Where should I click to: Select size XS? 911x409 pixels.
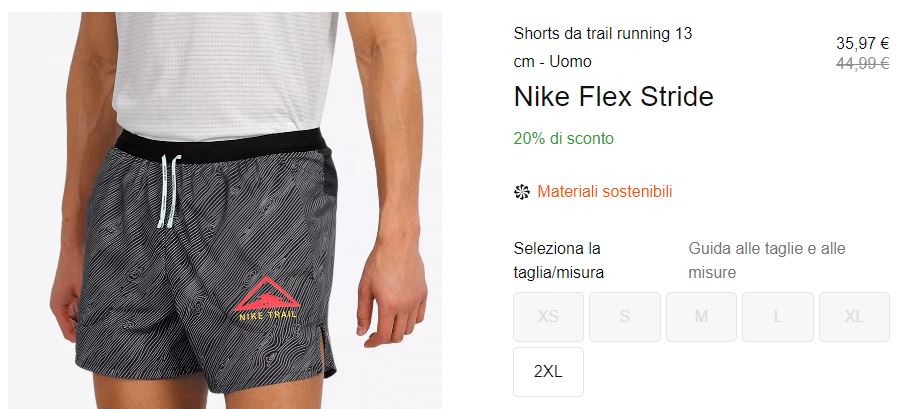(x=548, y=317)
